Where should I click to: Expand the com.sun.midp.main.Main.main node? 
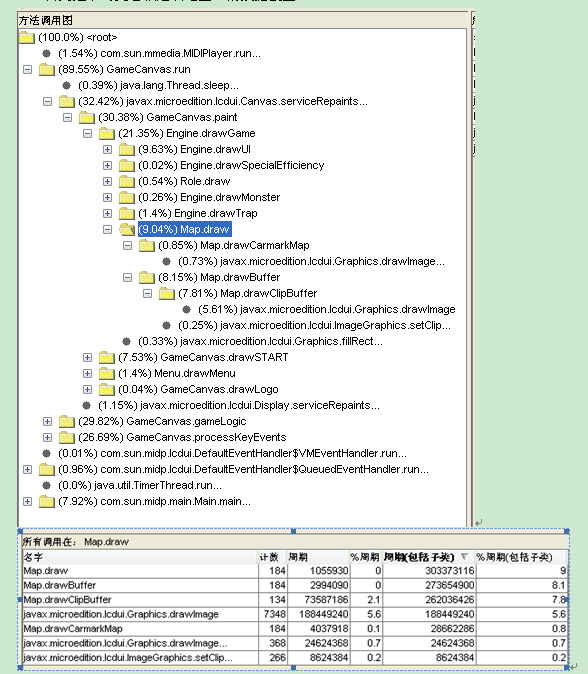click(28, 501)
